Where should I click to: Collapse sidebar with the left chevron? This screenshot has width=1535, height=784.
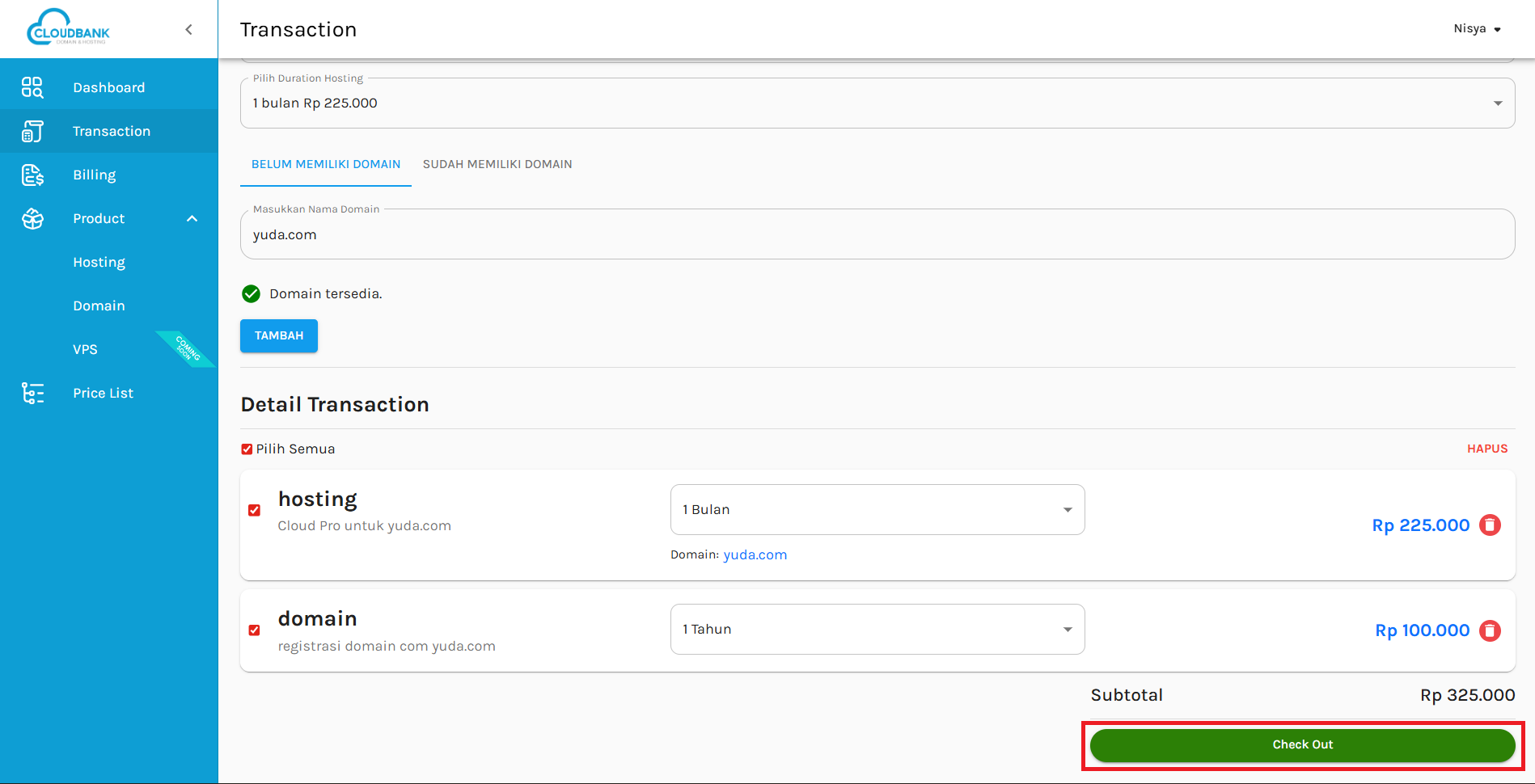point(188,30)
